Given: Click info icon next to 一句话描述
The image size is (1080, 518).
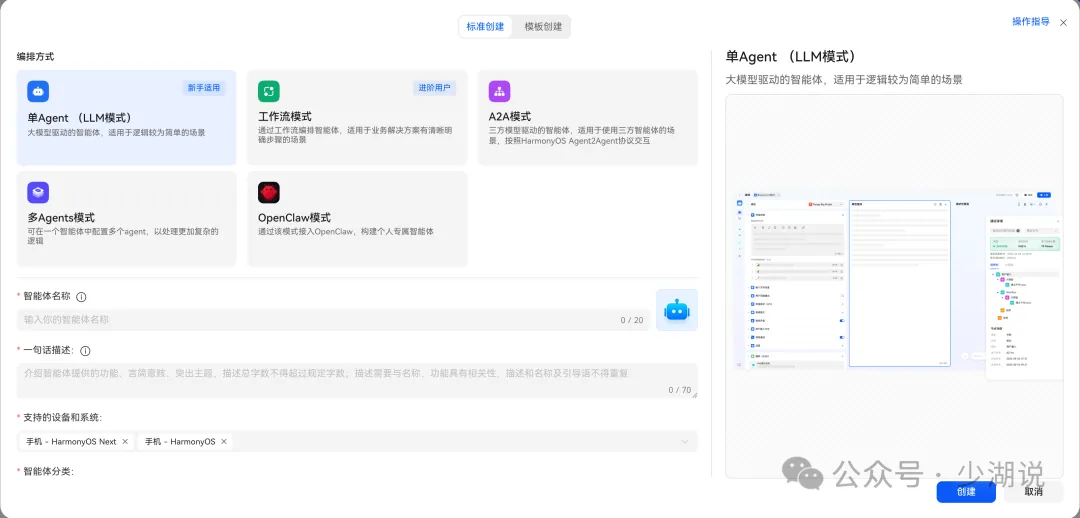Looking at the screenshot, I should 85,351.
